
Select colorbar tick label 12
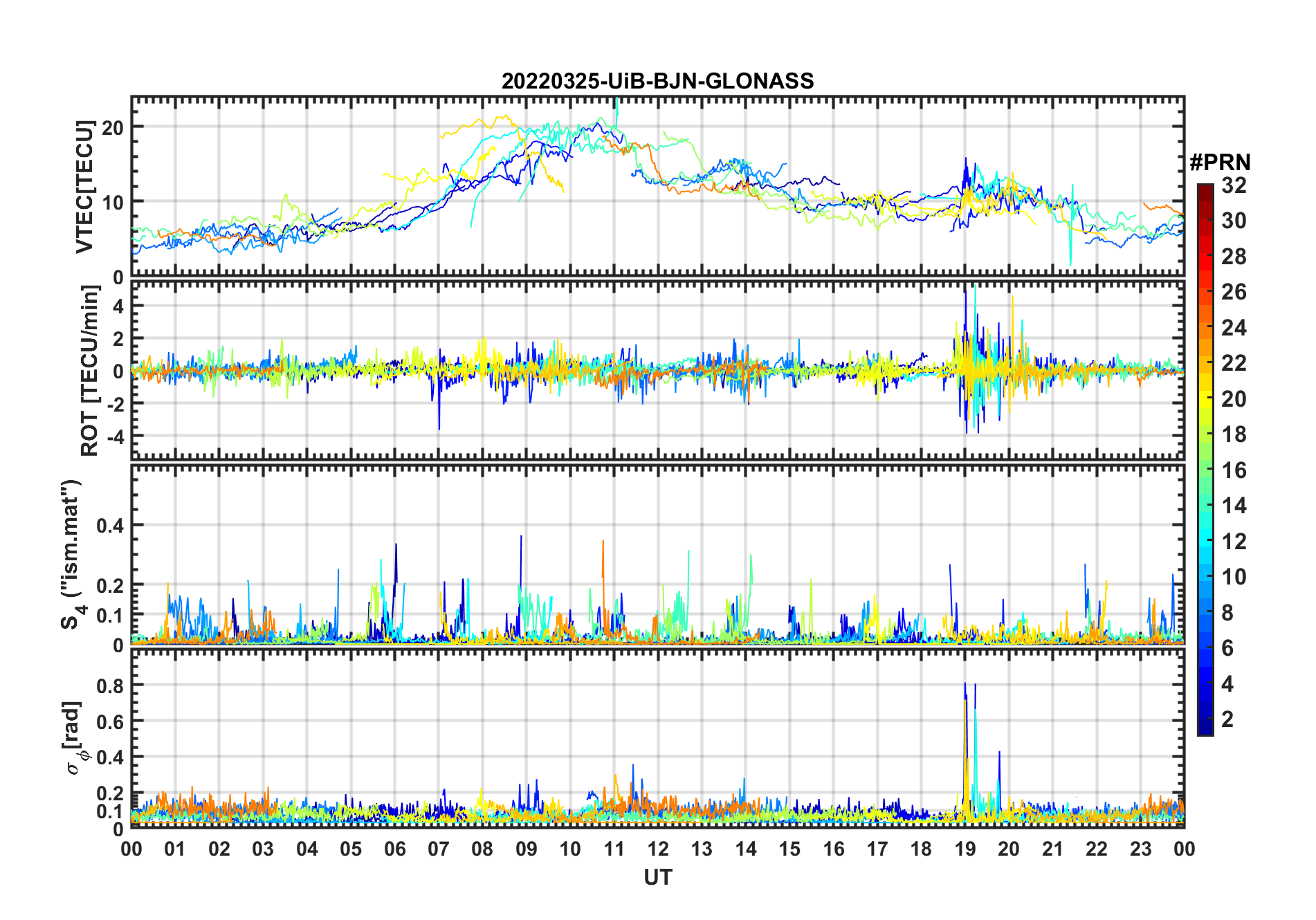click(x=1234, y=541)
